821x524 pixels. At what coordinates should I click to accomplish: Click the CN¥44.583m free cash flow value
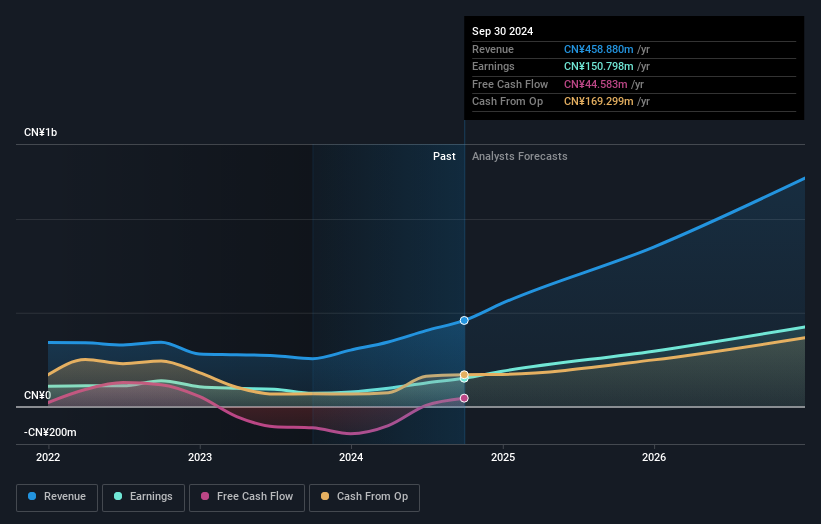595,84
